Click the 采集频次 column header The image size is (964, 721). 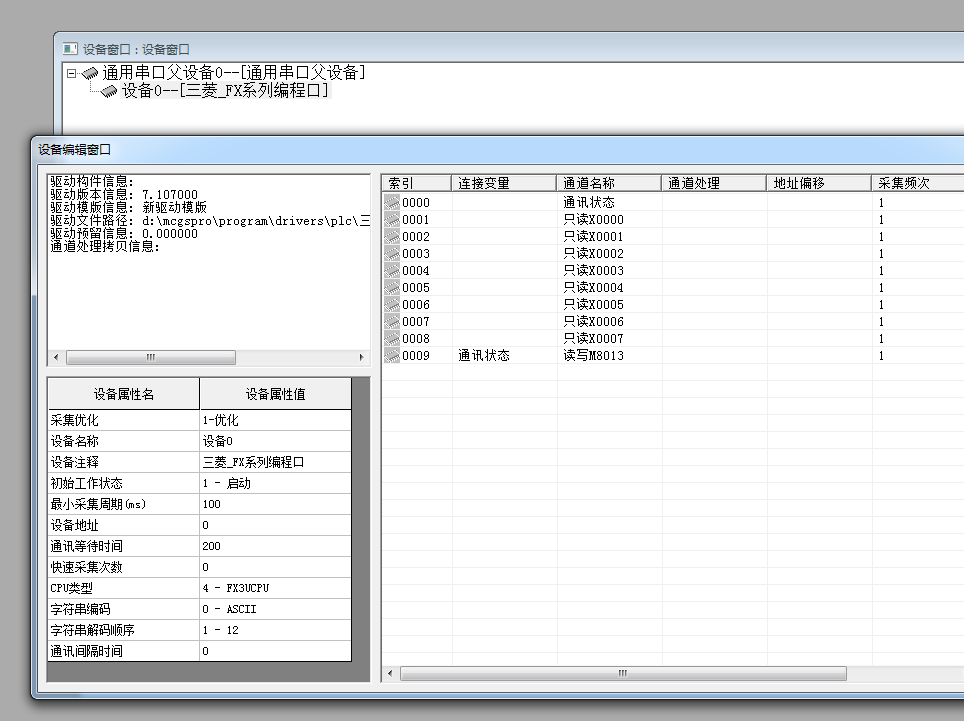[915, 183]
